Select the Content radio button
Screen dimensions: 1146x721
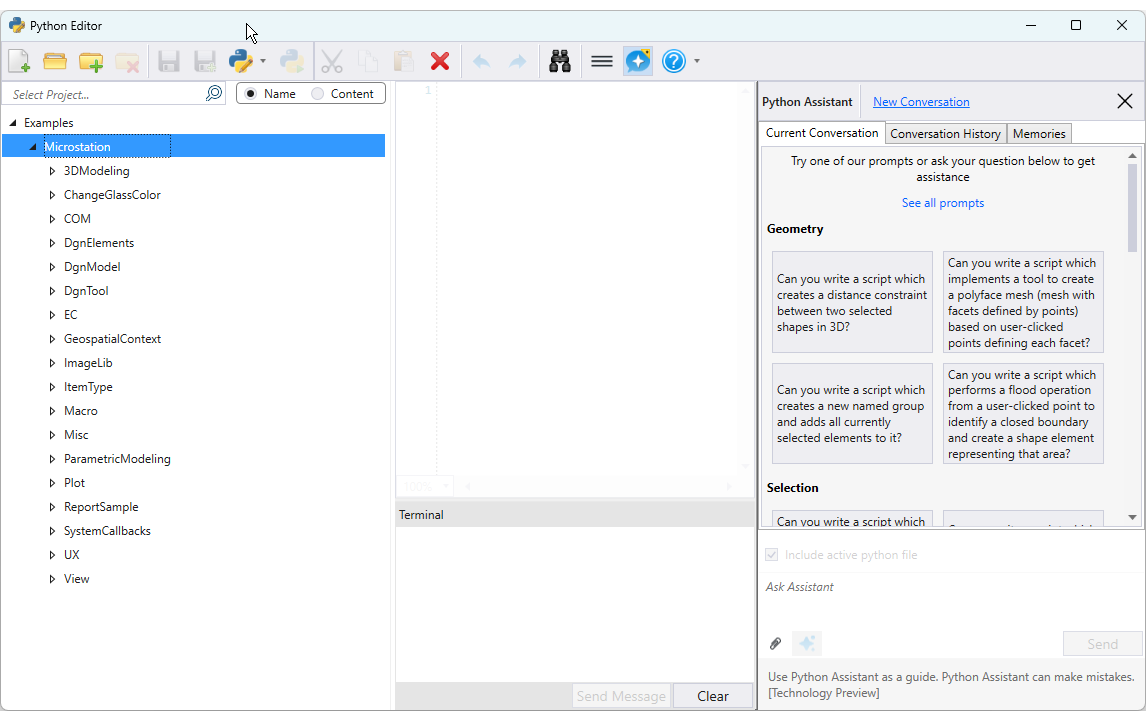pyautogui.click(x=318, y=94)
